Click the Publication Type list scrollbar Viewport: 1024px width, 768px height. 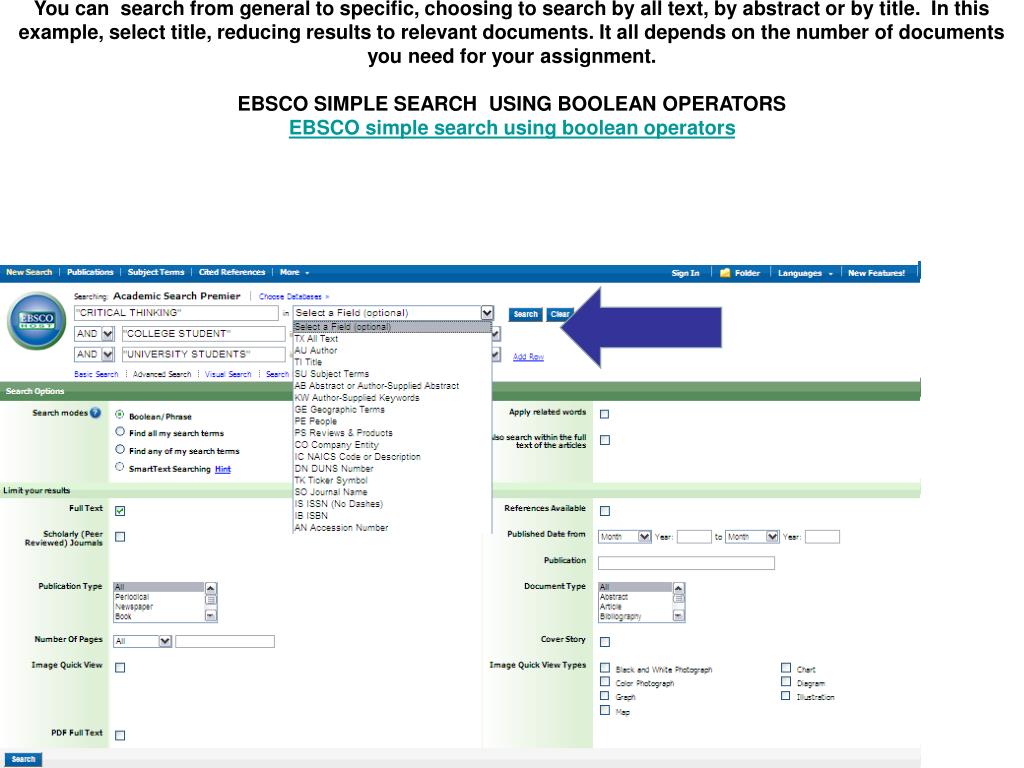point(211,602)
